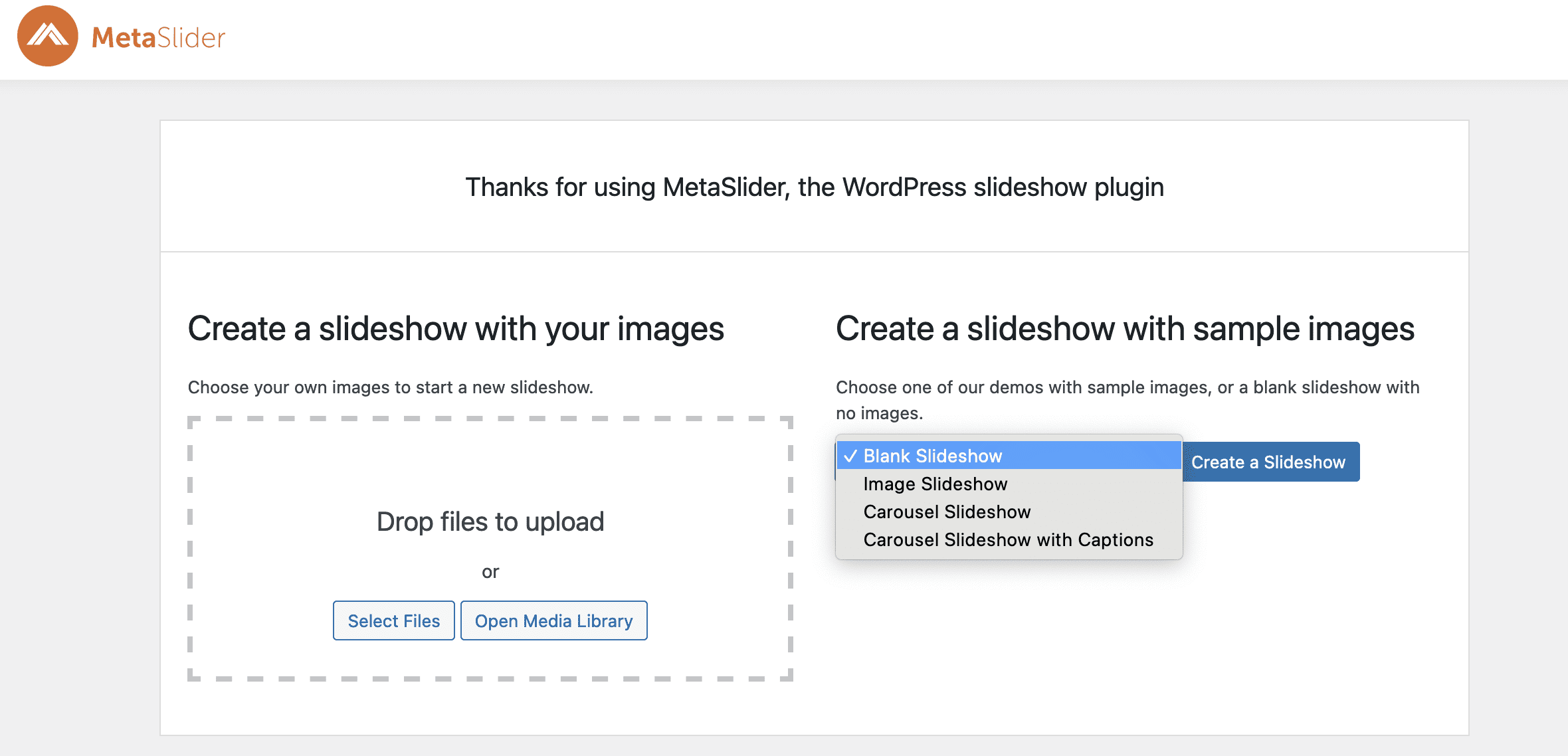The image size is (1568, 756).
Task: Click the 'or' text in upload zone
Action: point(490,572)
